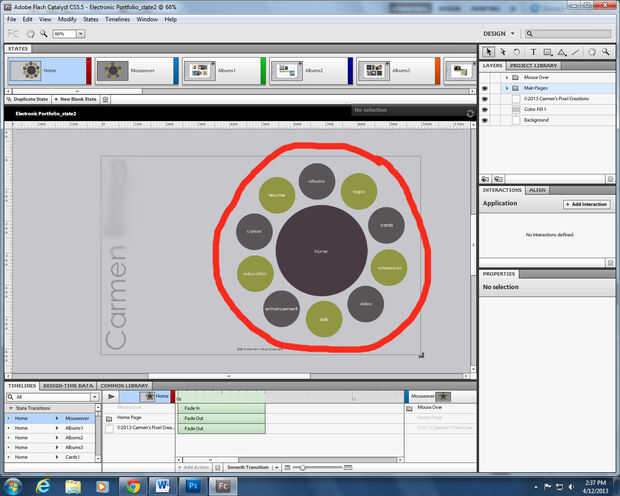Click the new sublayer icon in Layers panel

tap(498, 179)
